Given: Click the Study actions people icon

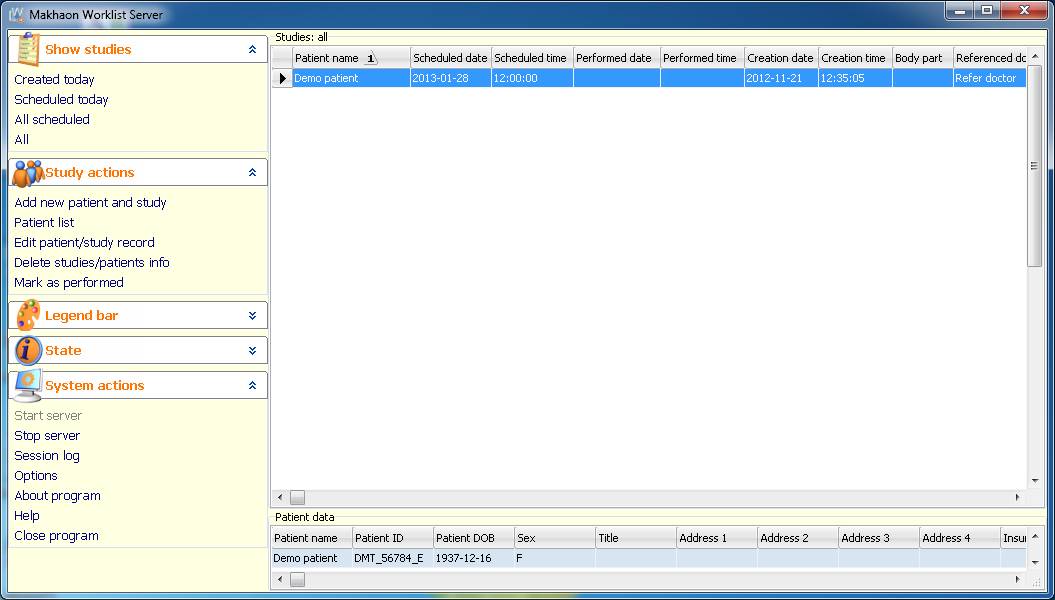Looking at the screenshot, I should 28,173.
